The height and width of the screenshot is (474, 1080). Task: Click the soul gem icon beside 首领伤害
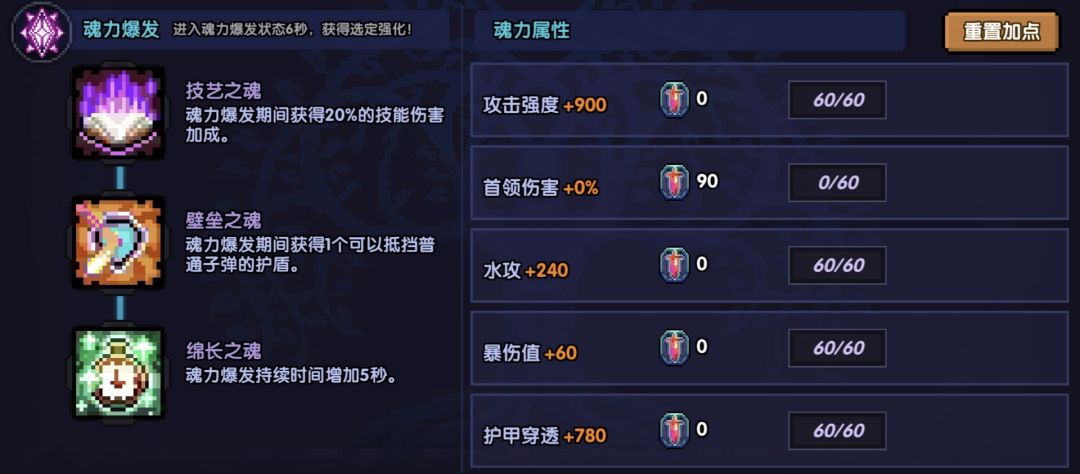[674, 183]
